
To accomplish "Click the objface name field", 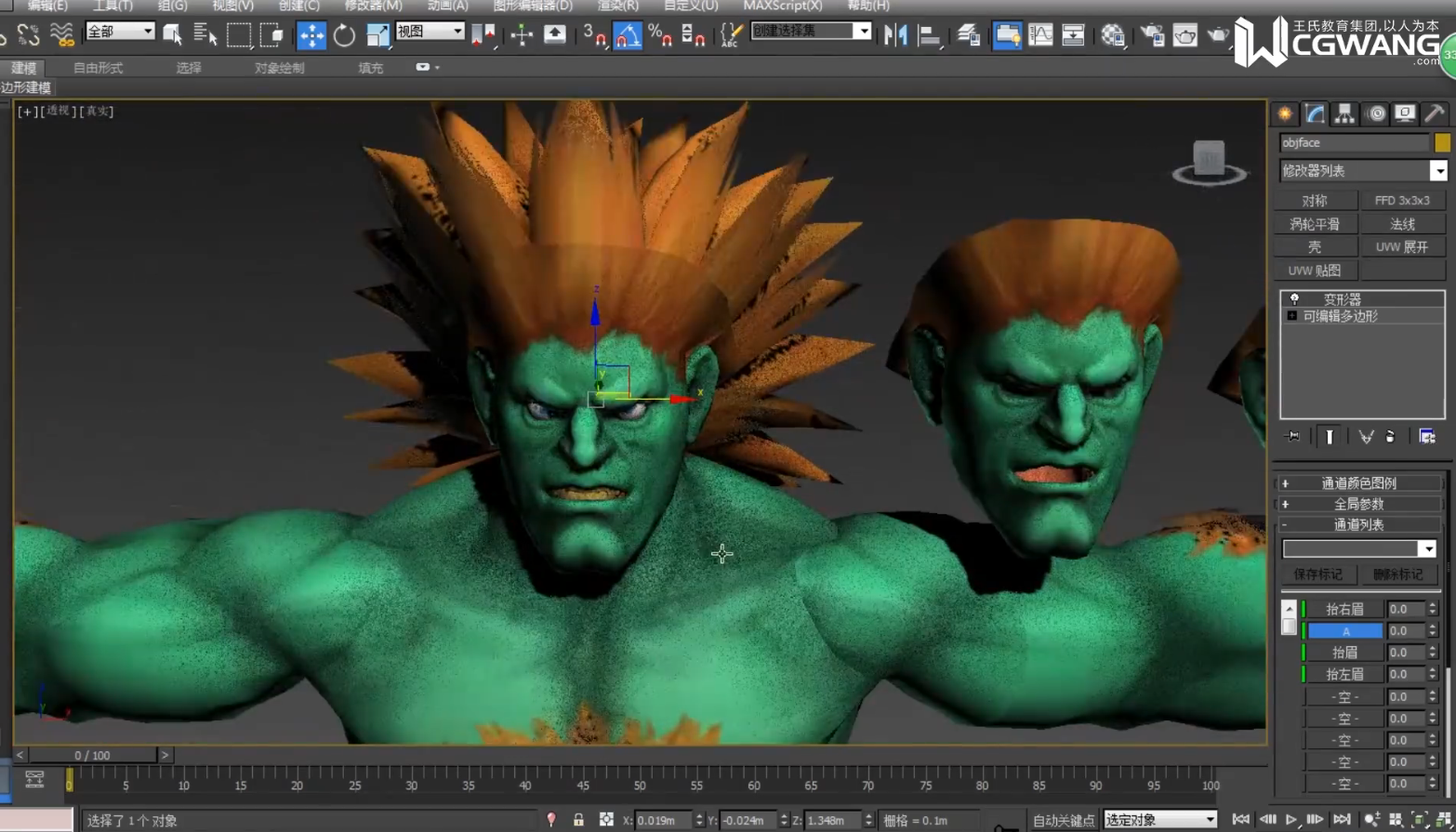I will tap(1354, 142).
